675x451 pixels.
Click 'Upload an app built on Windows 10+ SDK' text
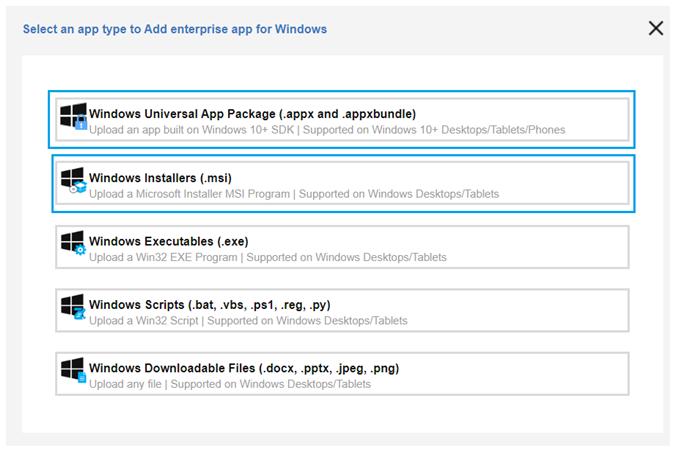192,130
